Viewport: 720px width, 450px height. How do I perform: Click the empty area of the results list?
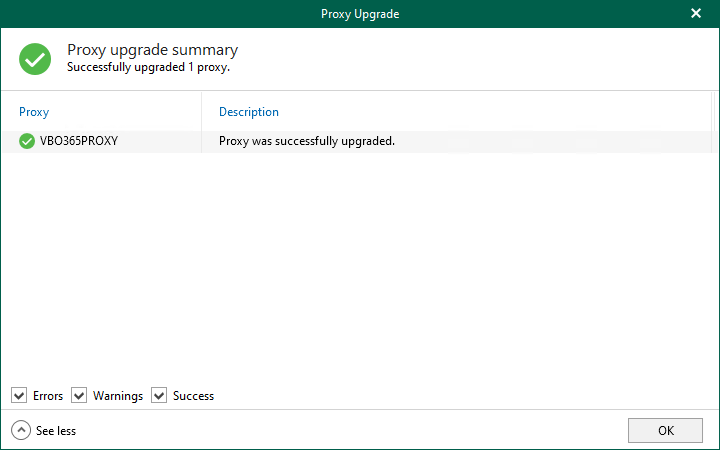pos(358,266)
